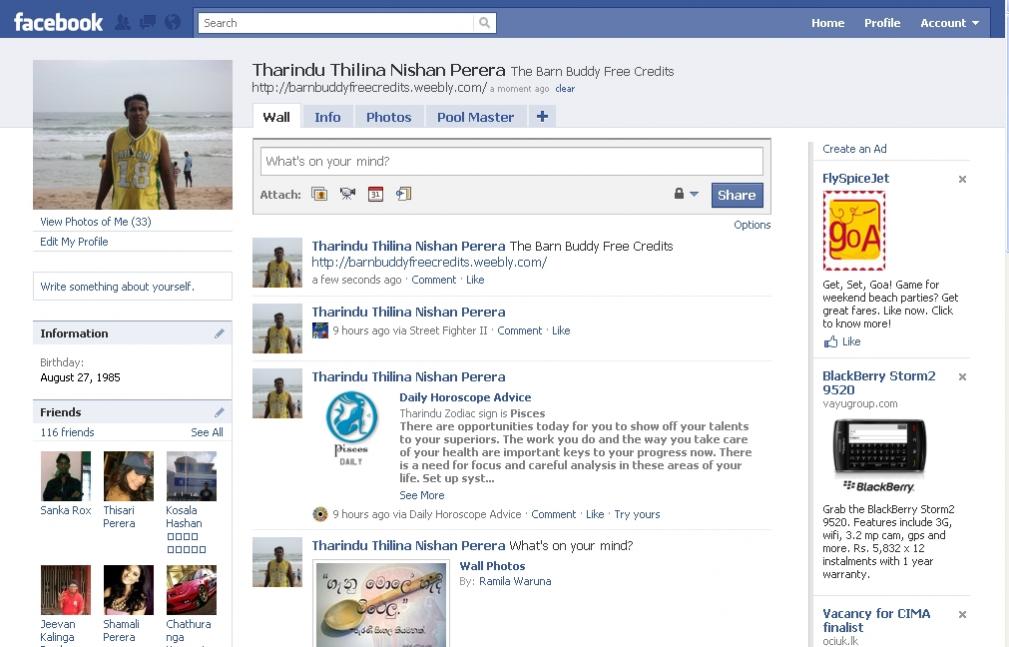
Task: Open the Wall Photos album link
Action: tap(492, 566)
